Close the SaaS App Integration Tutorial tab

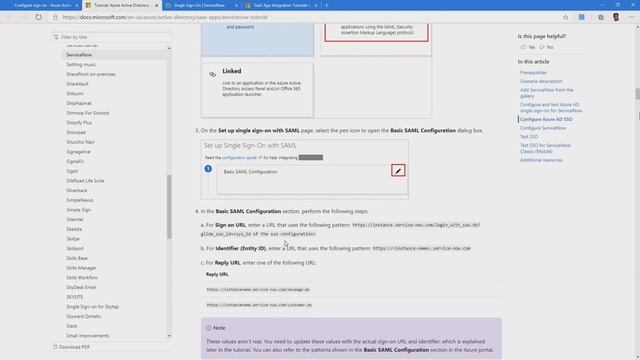point(316,5)
